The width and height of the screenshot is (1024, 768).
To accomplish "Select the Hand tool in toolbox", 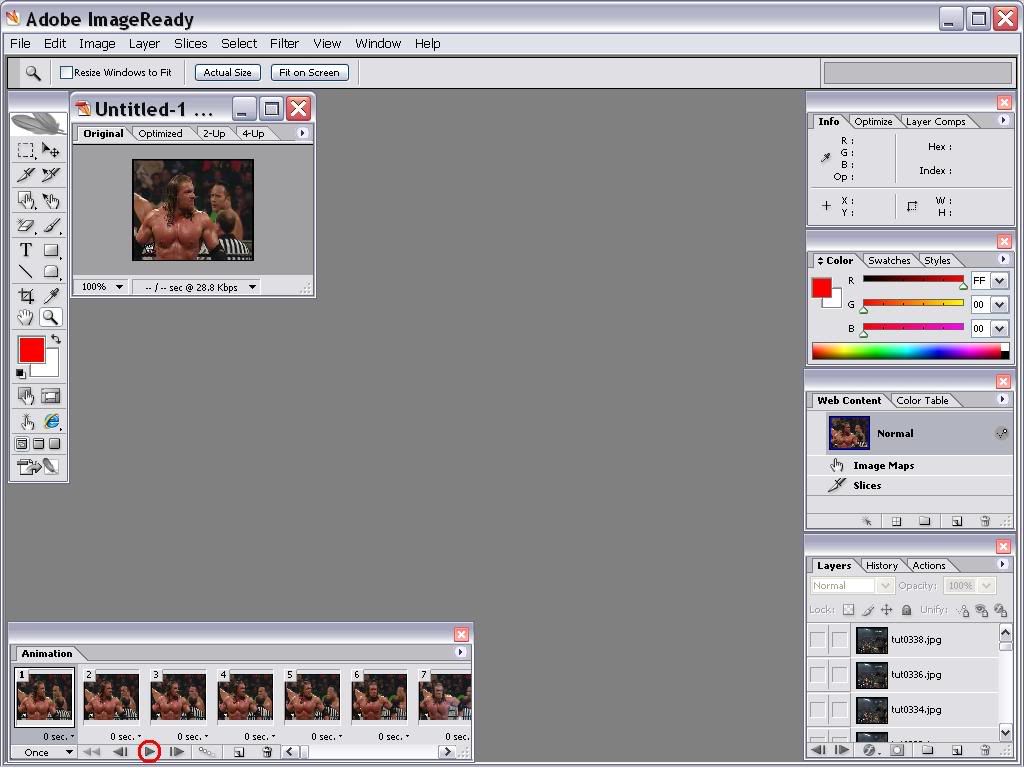I will point(26,318).
